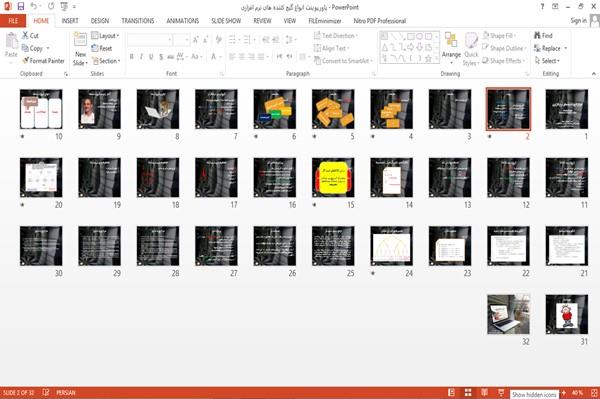Select slide 31 cartoon character thumbnail

567,314
